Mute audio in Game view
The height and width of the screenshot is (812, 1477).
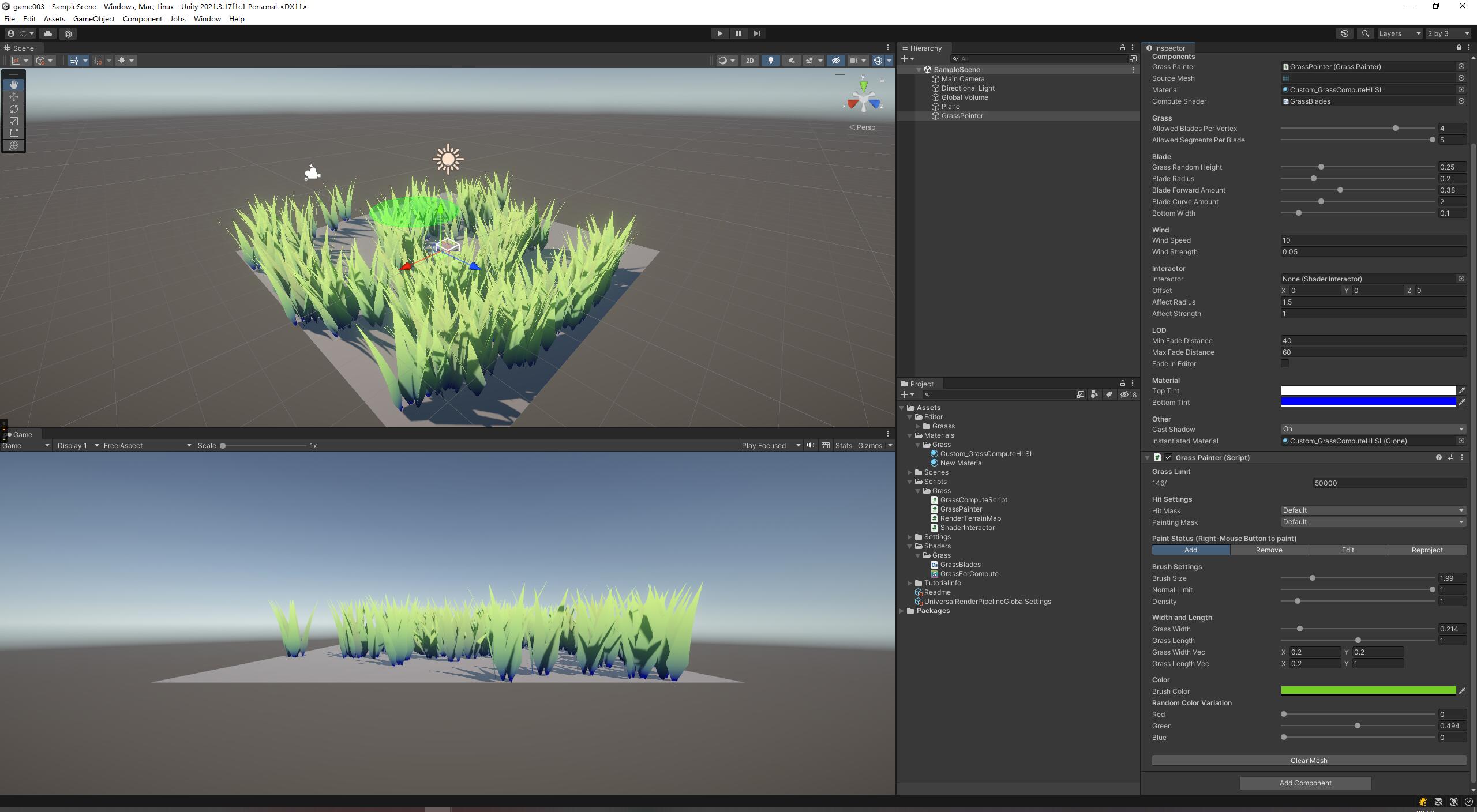tap(811, 445)
